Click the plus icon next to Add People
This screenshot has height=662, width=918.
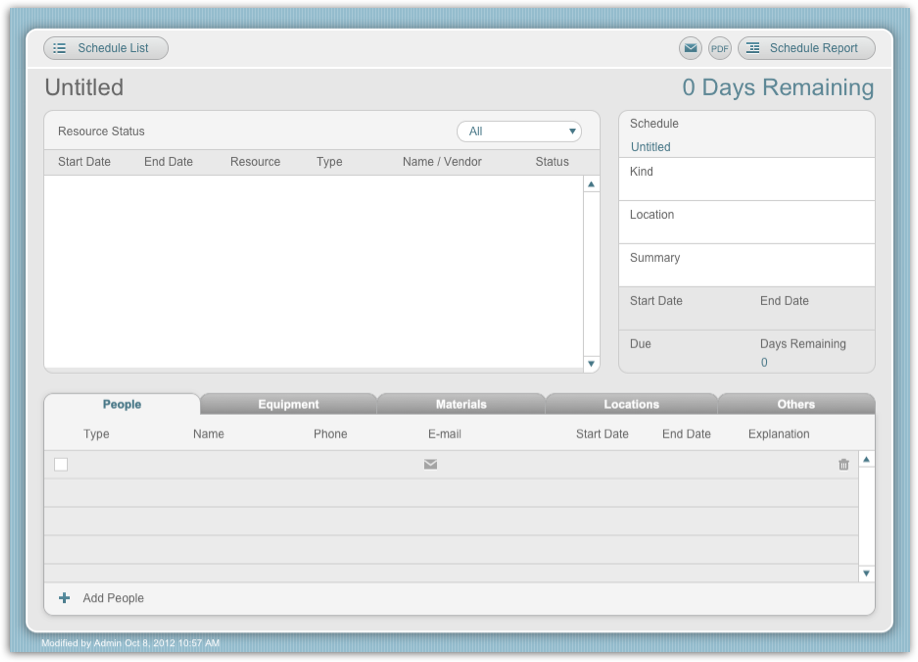click(x=64, y=597)
